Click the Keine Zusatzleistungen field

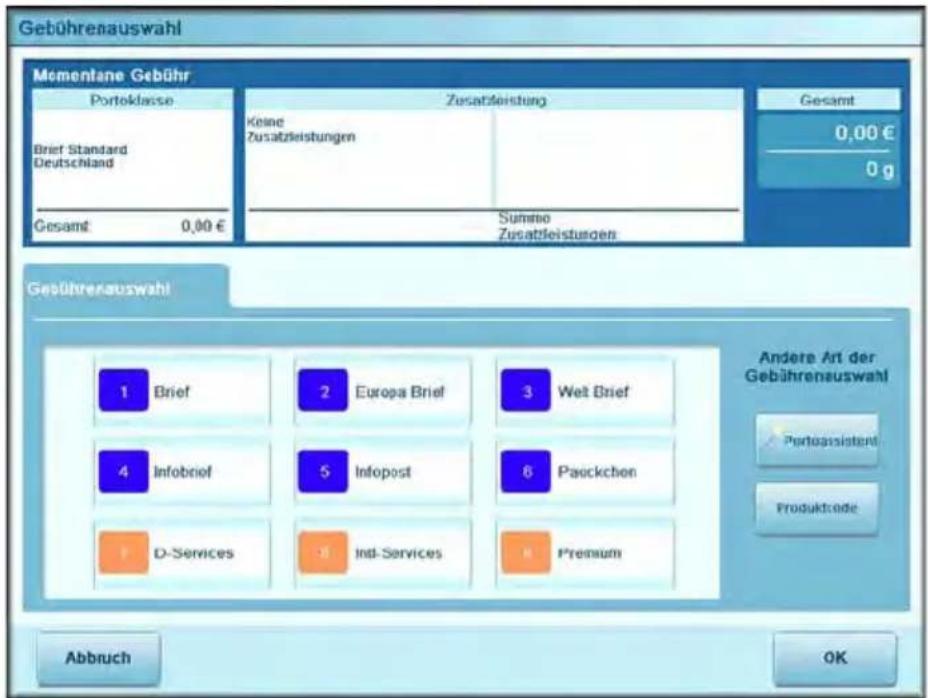[369, 157]
